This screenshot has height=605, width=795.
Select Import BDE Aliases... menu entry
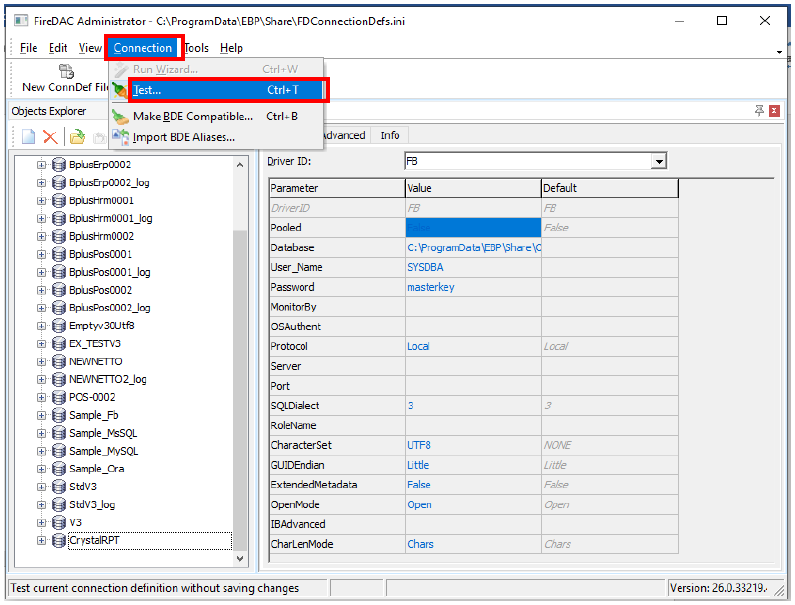click(x=184, y=137)
